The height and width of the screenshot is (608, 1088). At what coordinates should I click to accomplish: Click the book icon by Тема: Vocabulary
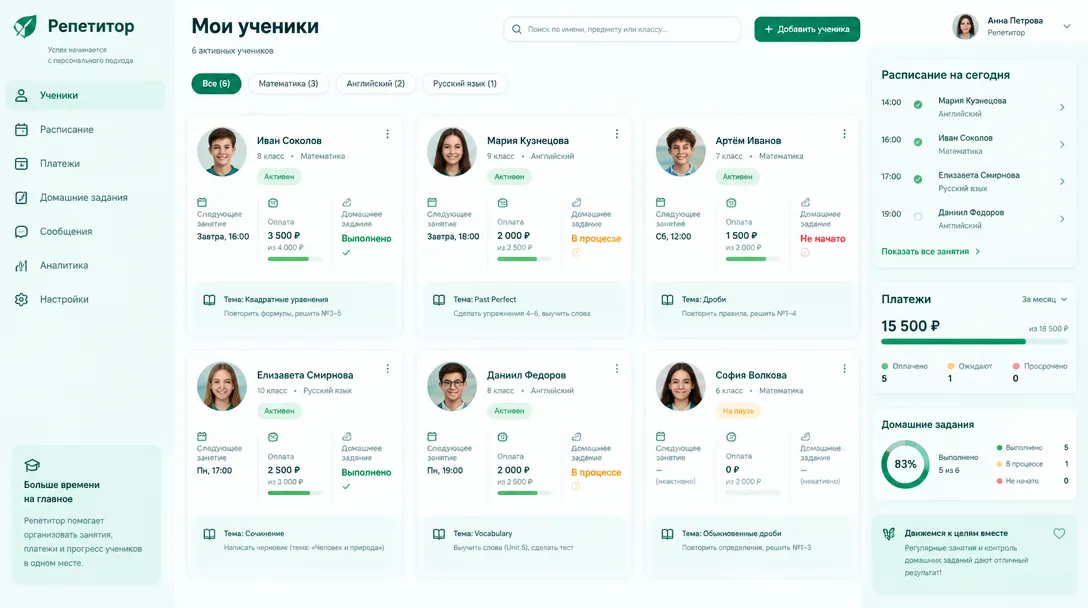pyautogui.click(x=439, y=534)
